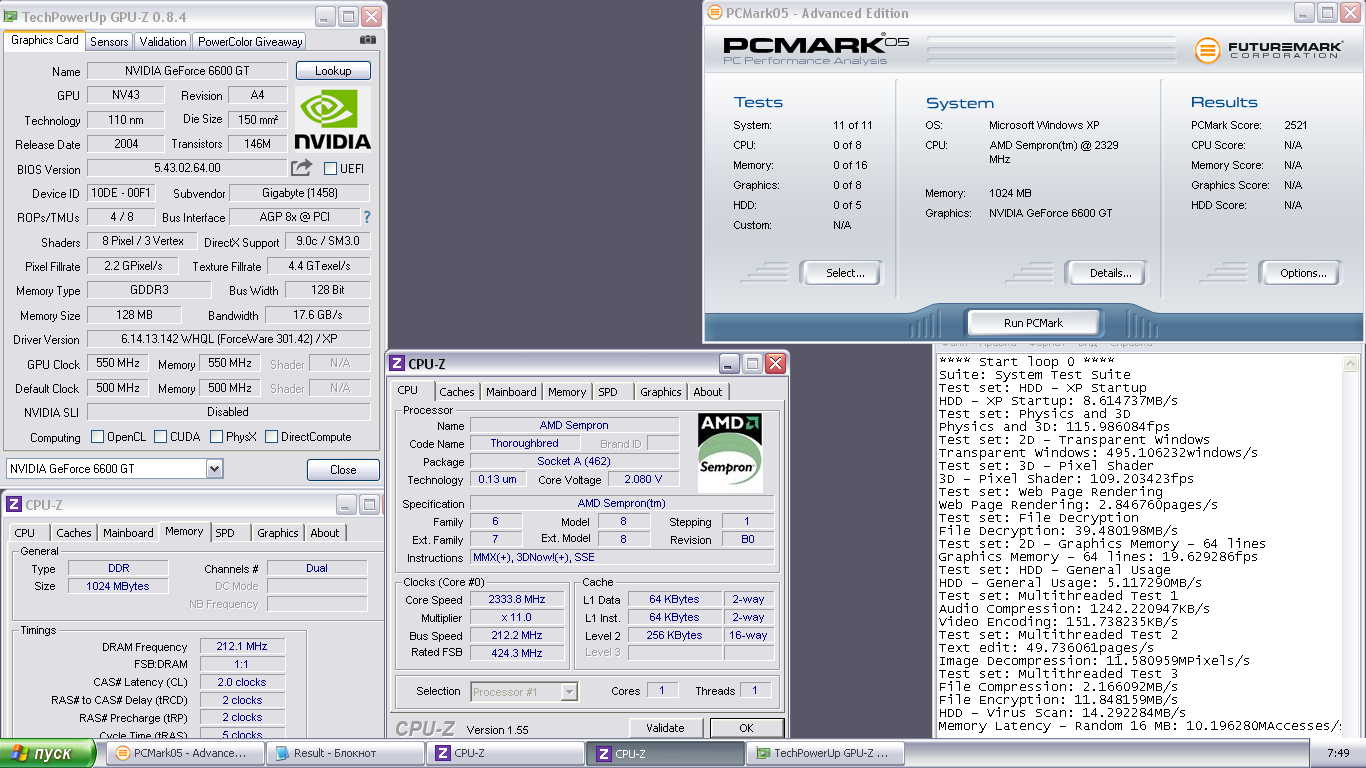Click the Core Speed value 2333.8 MHz
Image resolution: width=1366 pixels, height=768 pixels.
pyautogui.click(x=517, y=600)
